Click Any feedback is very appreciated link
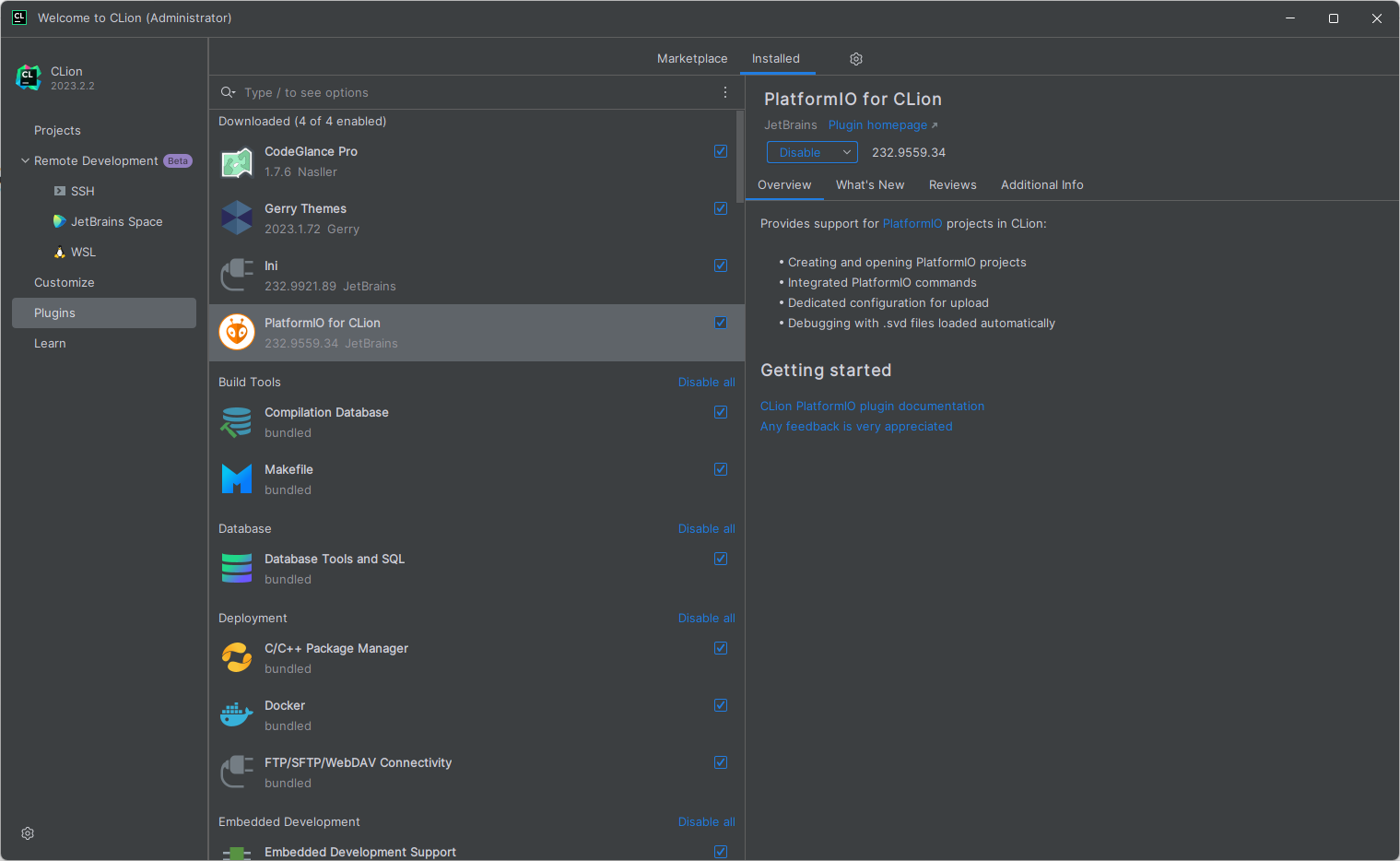1400x861 pixels. 856,426
